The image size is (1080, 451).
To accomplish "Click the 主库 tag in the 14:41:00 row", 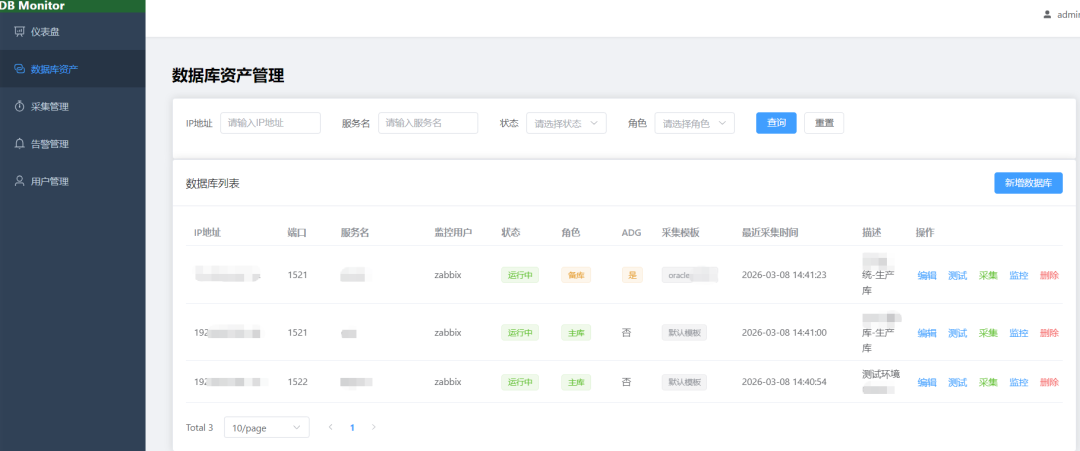I will [576, 333].
